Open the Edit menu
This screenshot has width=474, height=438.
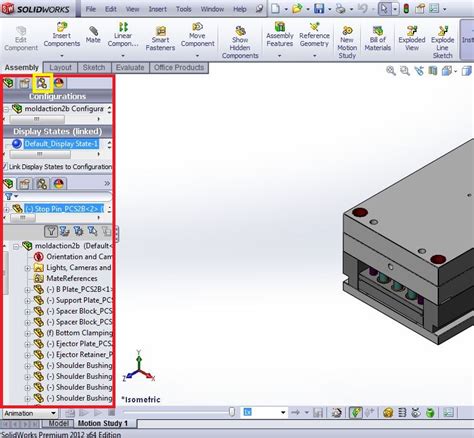(x=111, y=9)
